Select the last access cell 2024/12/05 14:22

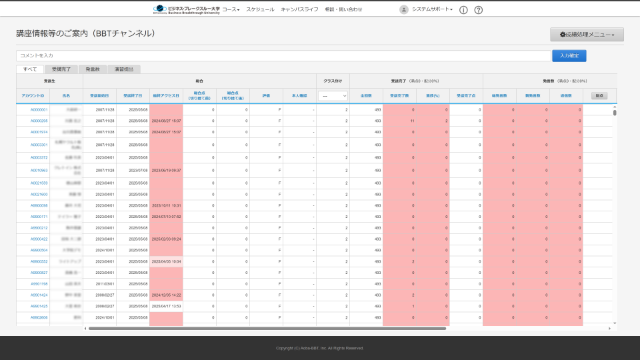(166, 295)
